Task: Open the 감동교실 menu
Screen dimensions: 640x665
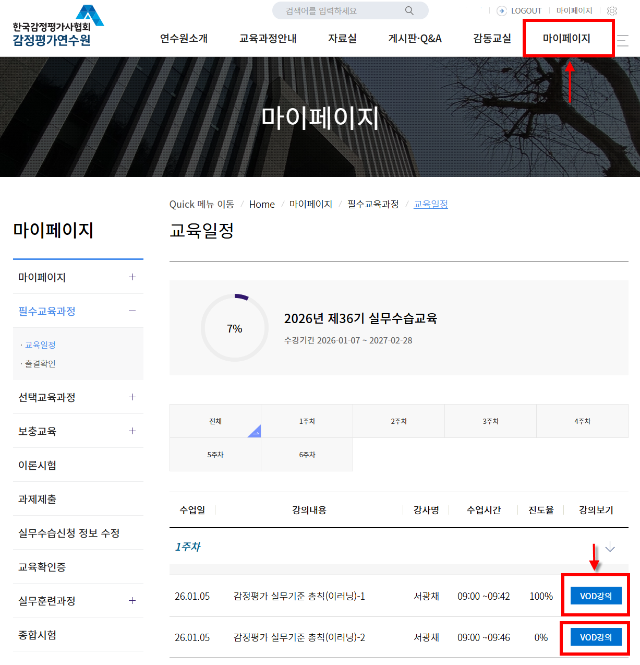Action: (492, 39)
